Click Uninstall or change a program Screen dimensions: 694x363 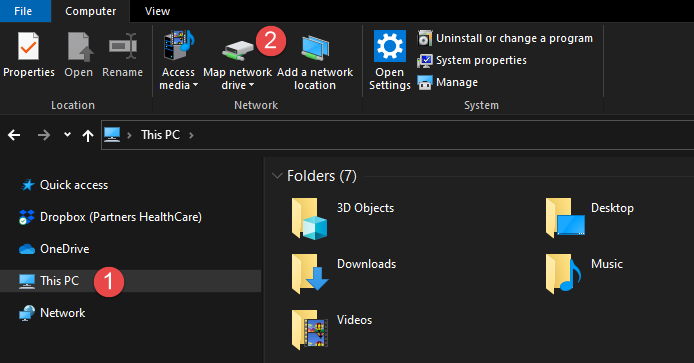505,39
